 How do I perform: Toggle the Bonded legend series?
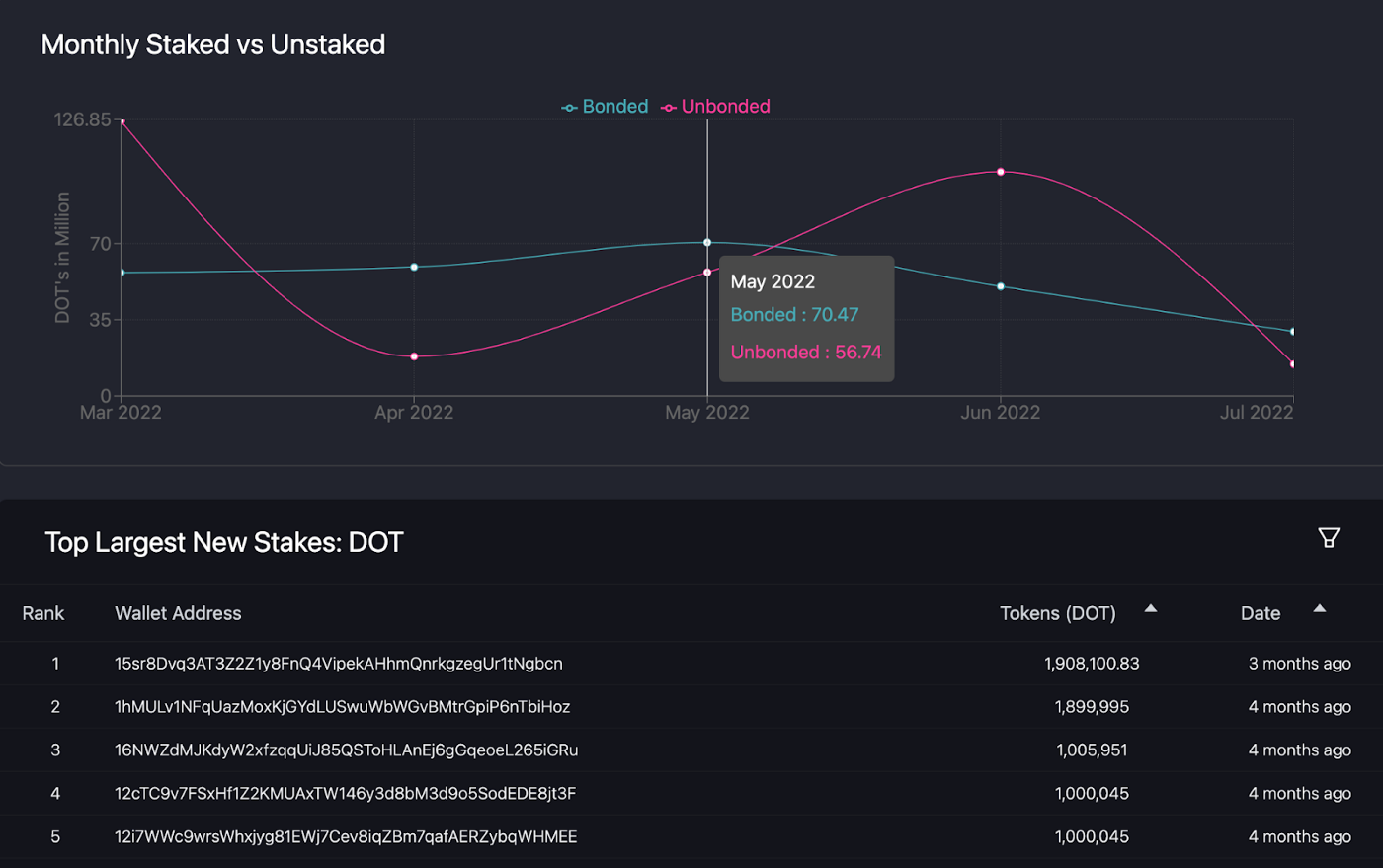coord(605,107)
